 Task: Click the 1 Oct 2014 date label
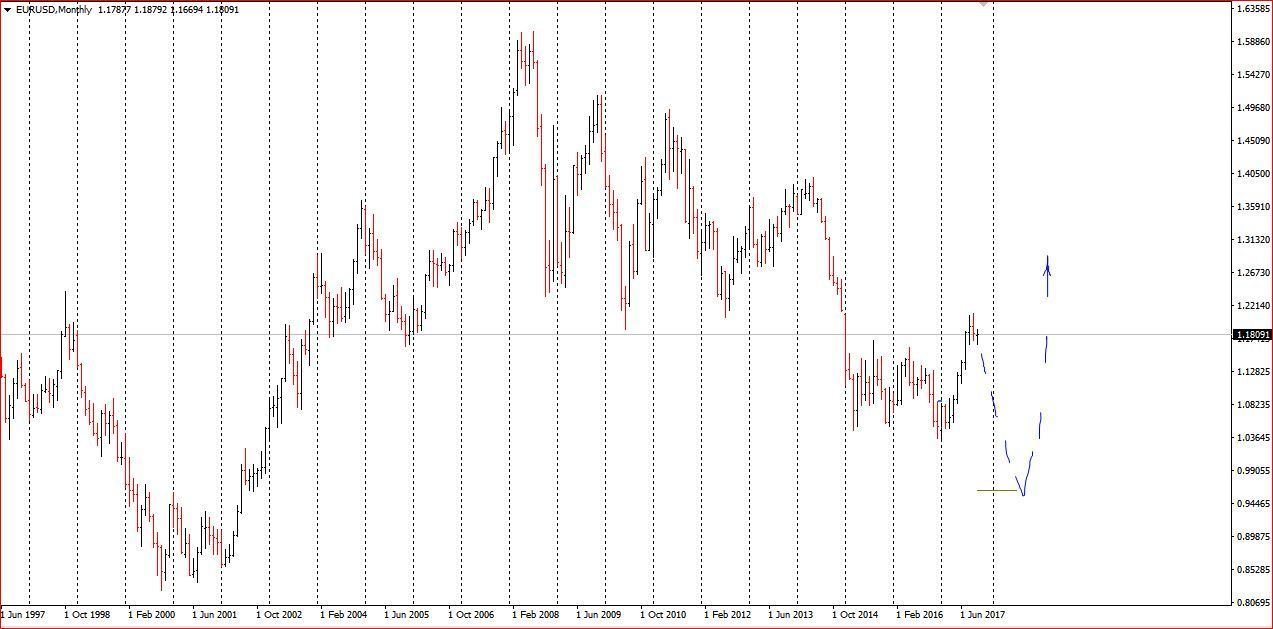click(855, 615)
